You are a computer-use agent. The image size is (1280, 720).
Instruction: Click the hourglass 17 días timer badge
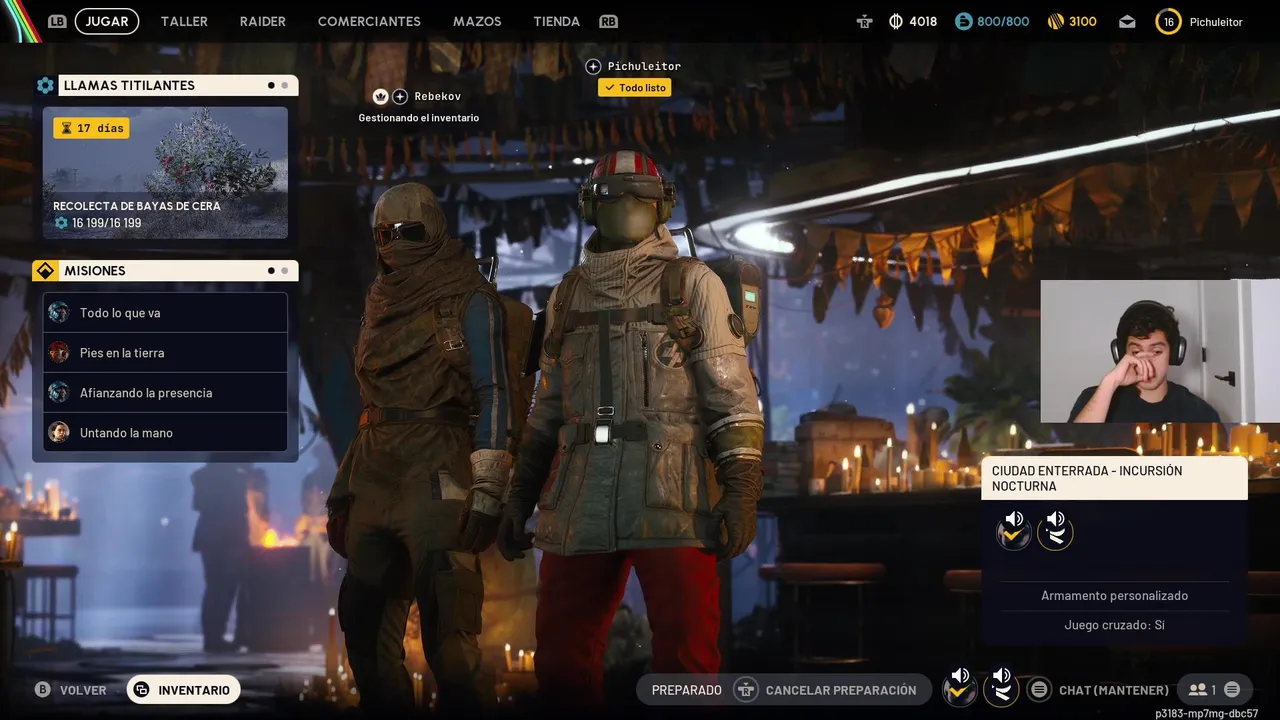91,128
